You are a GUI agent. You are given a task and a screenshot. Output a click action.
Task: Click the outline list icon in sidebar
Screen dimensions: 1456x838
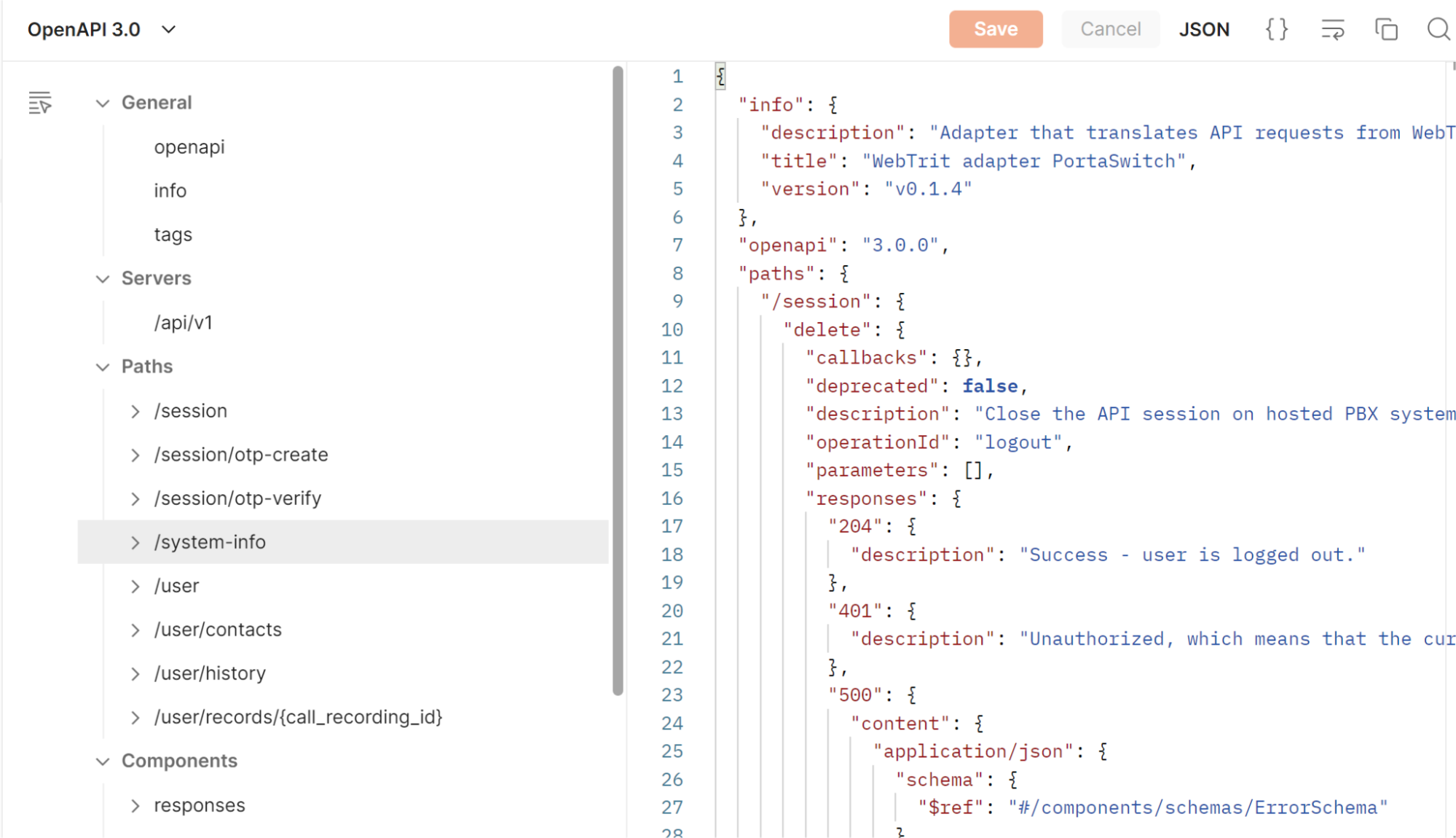[x=40, y=103]
